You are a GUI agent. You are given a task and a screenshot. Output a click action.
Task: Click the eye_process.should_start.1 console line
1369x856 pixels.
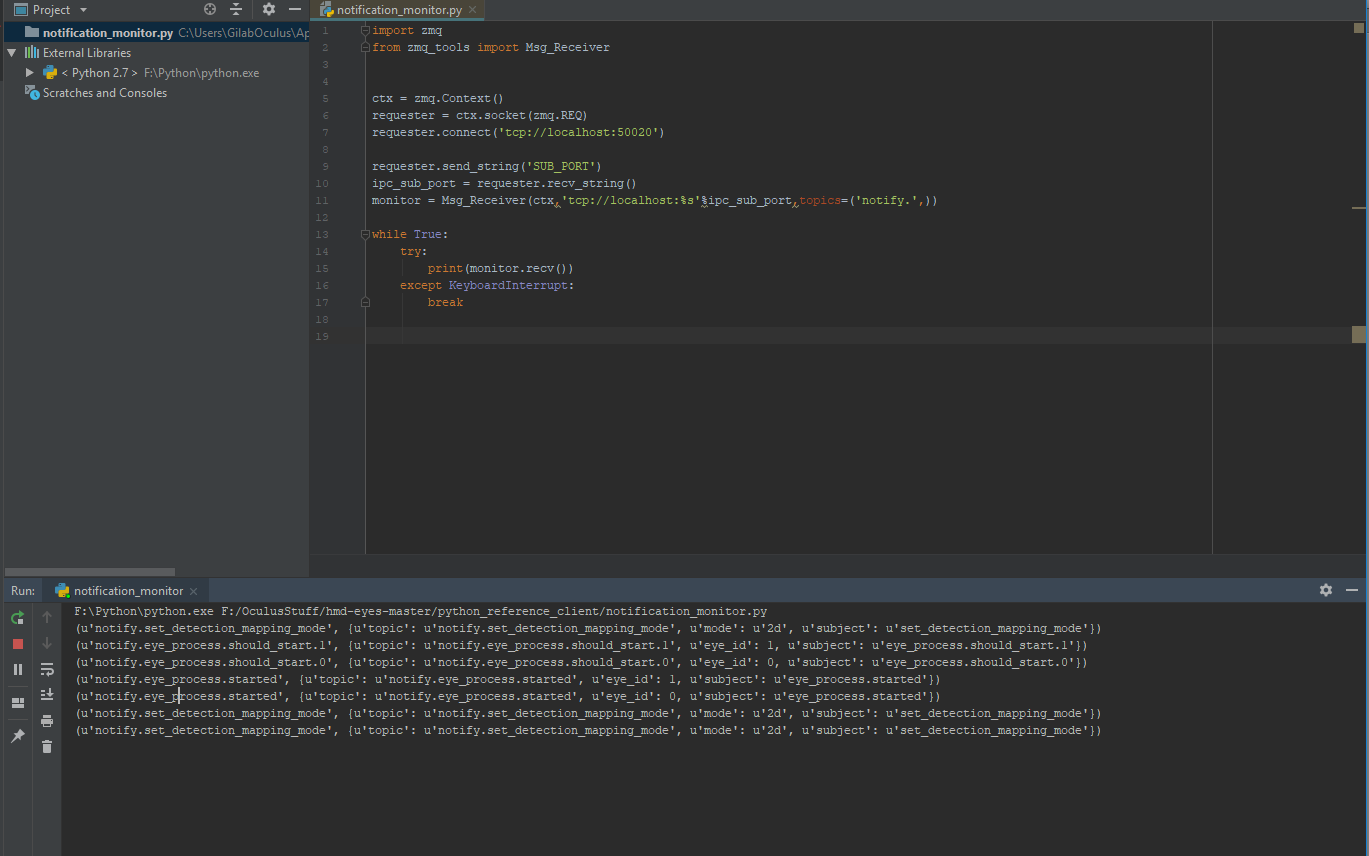pyautogui.click(x=582, y=645)
